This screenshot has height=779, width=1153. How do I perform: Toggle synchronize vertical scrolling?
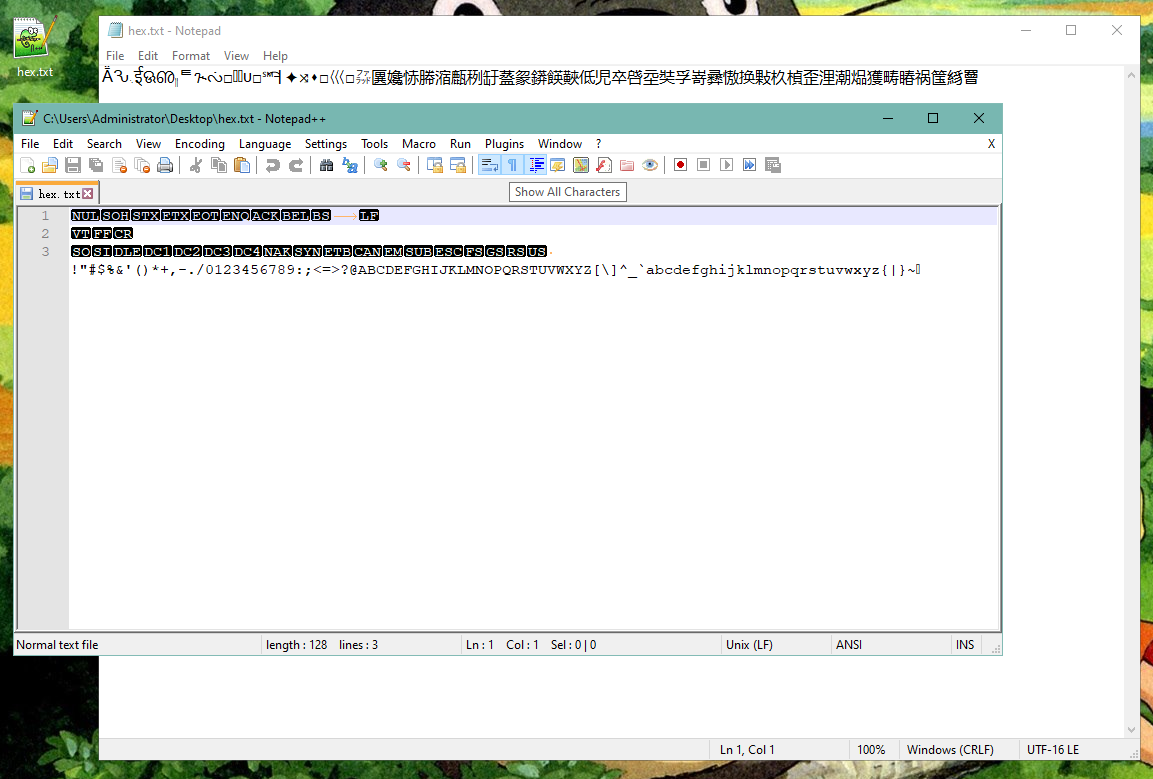[435, 165]
